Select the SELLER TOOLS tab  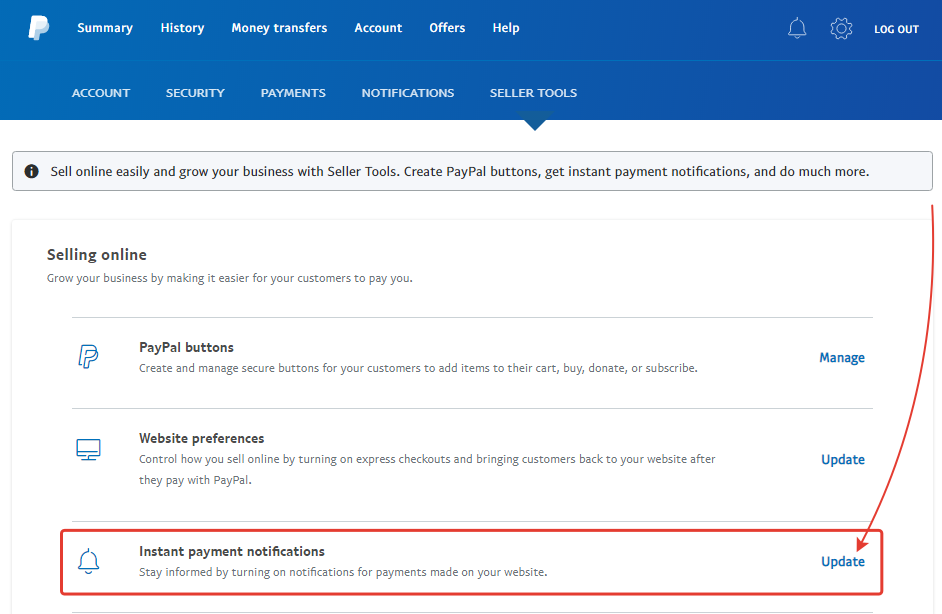[533, 93]
